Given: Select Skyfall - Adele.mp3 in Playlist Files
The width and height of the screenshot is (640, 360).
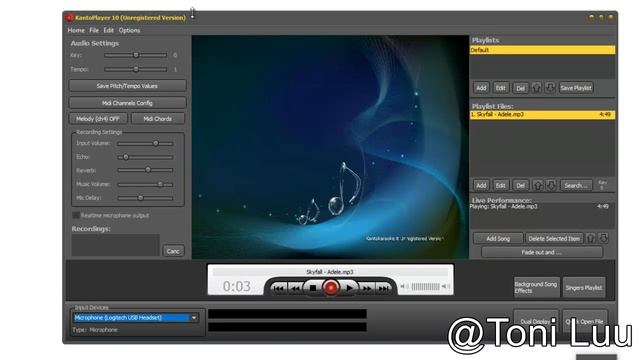Looking at the screenshot, I should click(542, 115).
